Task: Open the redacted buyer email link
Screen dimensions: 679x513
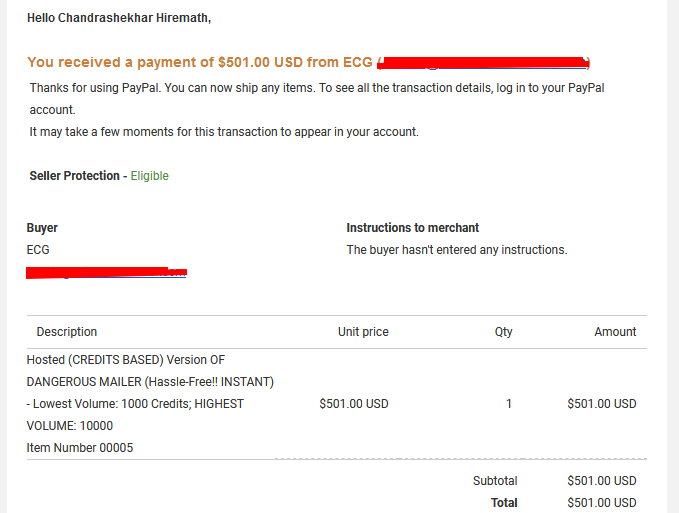Action: [x=106, y=273]
